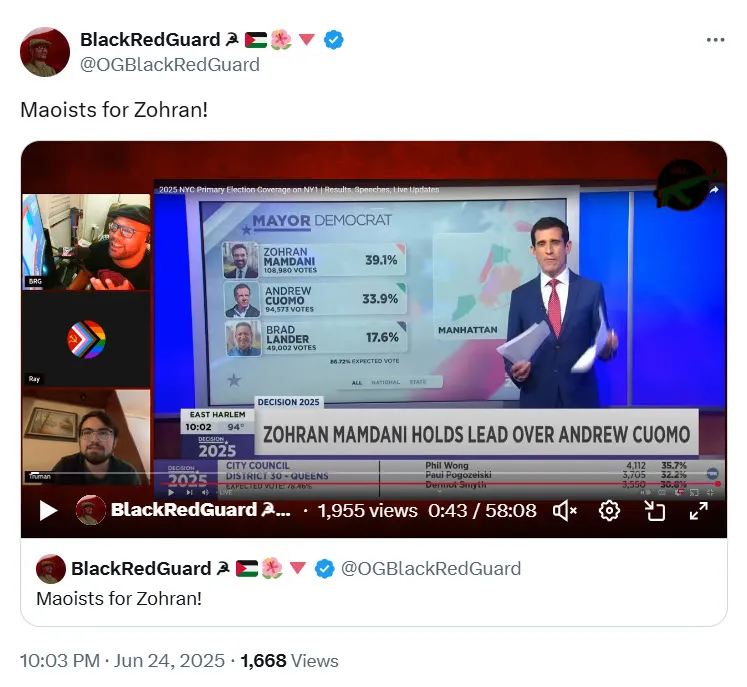Open @OGBlackRedGuard handle link at top
747x687 pixels.
pyautogui.click(x=170, y=65)
